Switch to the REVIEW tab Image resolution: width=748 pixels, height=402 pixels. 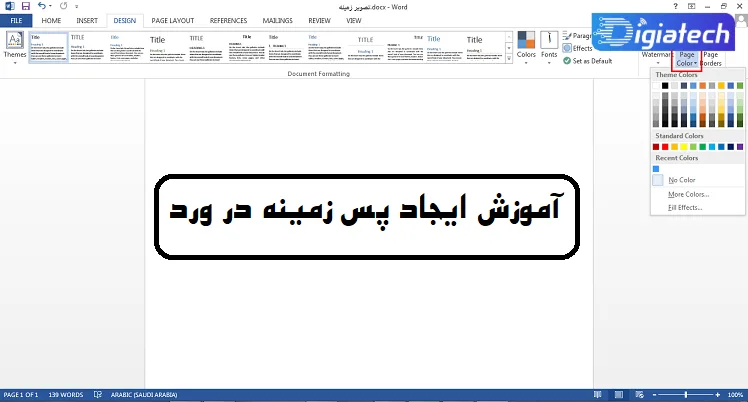click(x=319, y=21)
